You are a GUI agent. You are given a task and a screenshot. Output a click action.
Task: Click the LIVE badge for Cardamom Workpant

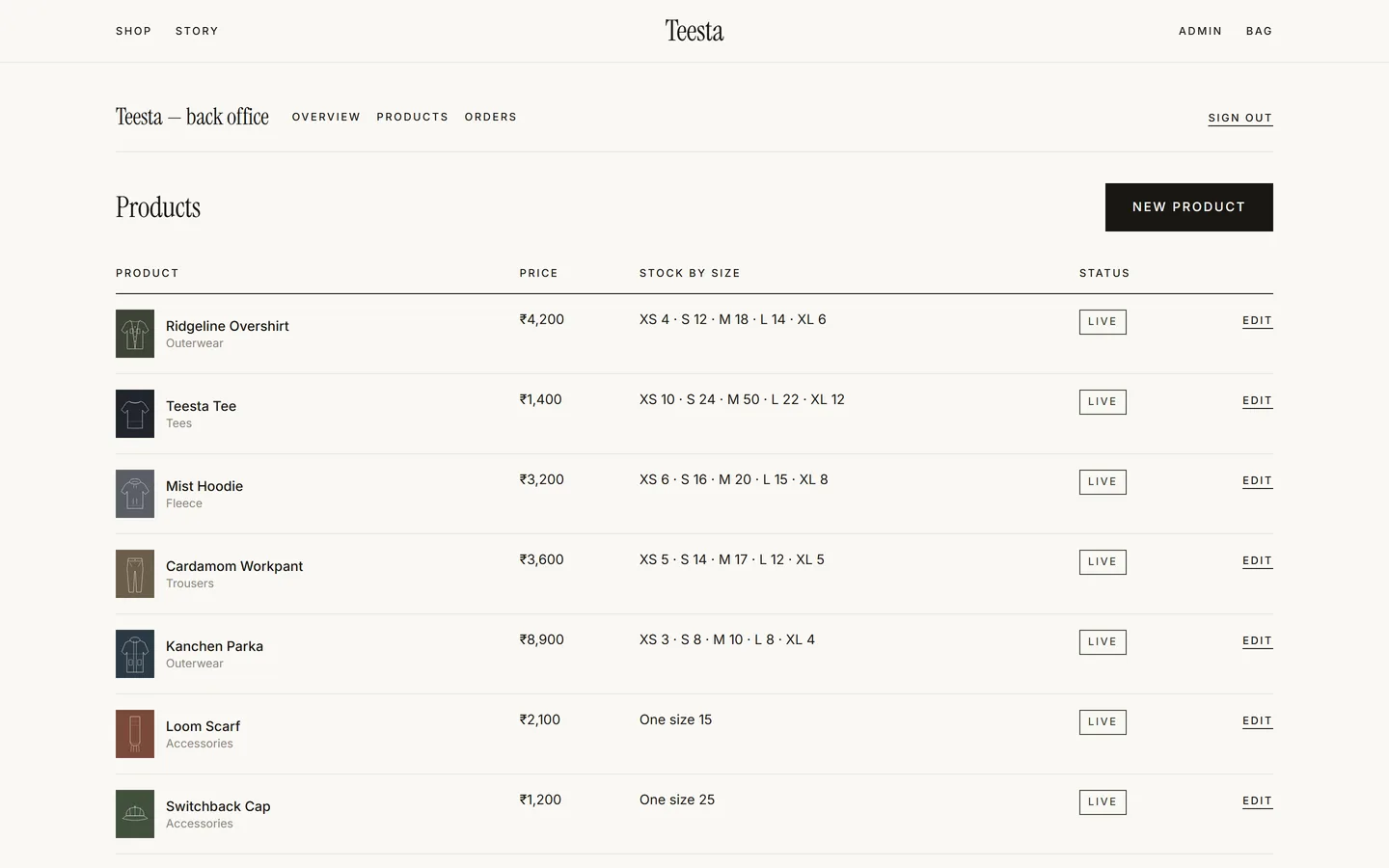pyautogui.click(x=1103, y=562)
